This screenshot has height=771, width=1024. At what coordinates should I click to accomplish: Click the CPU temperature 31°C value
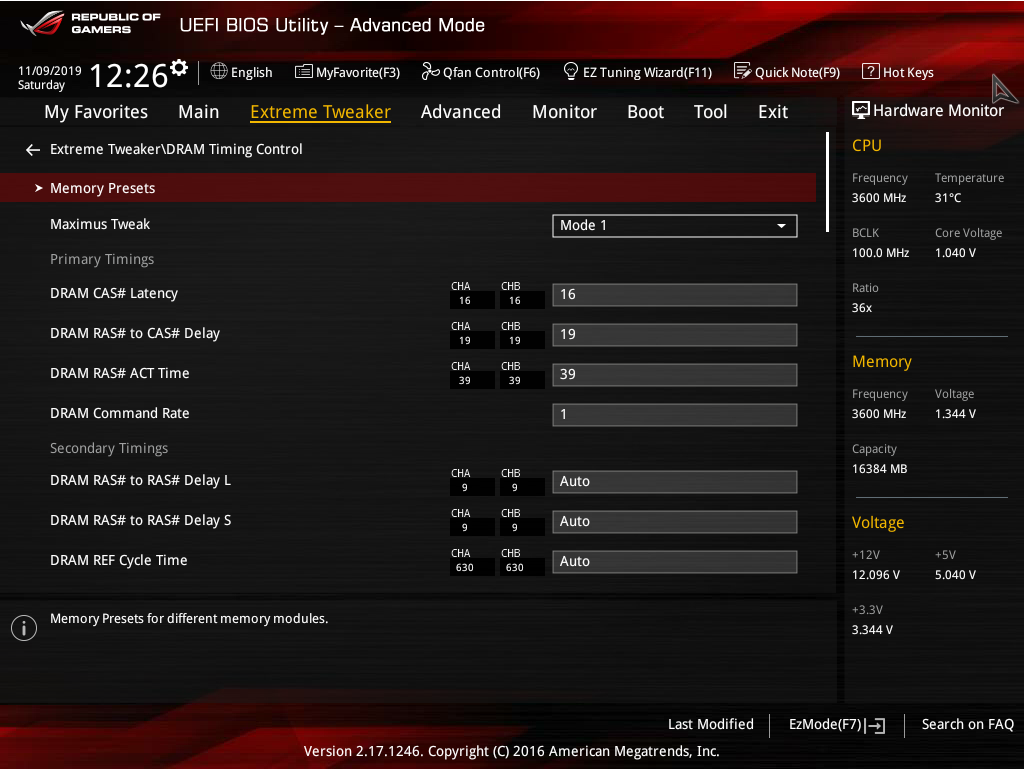pyautogui.click(x=948, y=198)
